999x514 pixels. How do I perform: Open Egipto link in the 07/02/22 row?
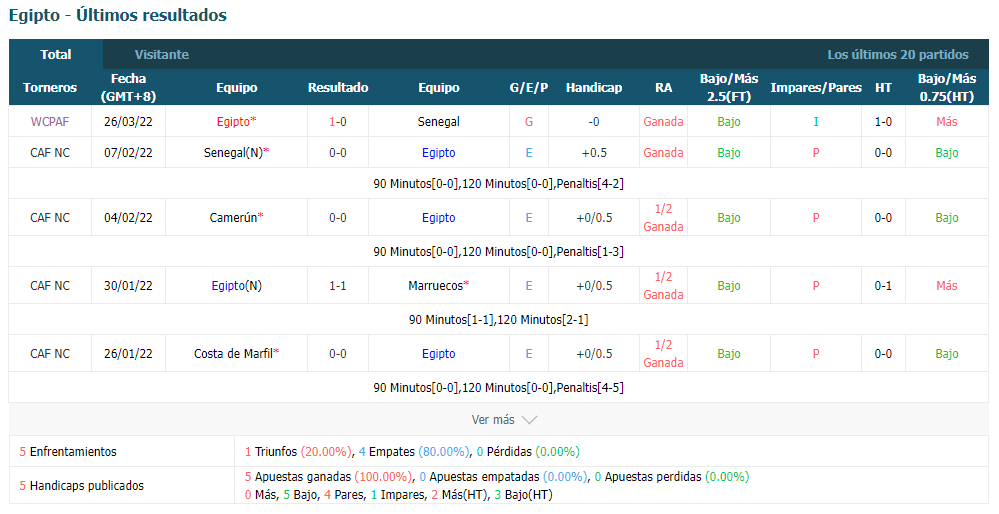point(438,152)
